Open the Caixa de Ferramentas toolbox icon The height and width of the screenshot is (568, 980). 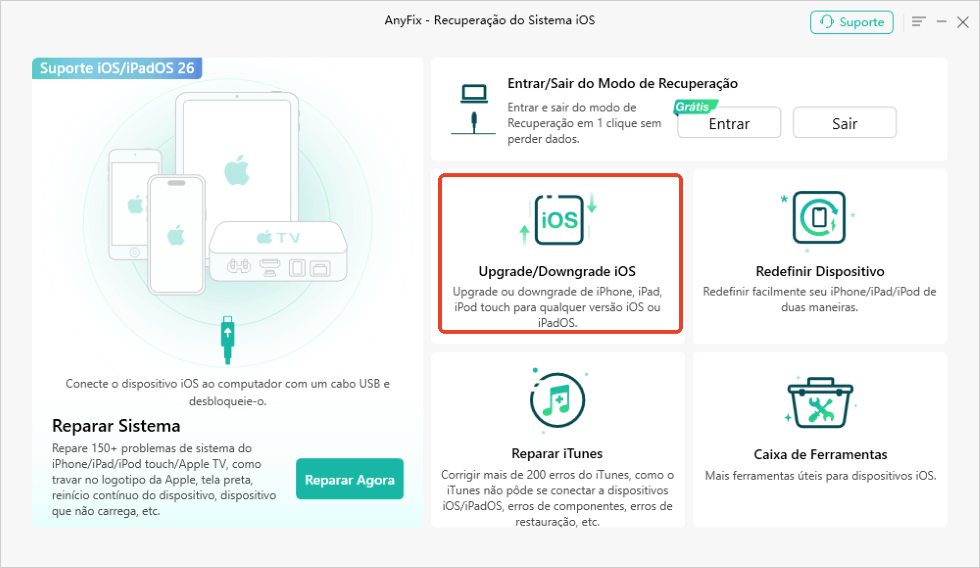coord(820,402)
